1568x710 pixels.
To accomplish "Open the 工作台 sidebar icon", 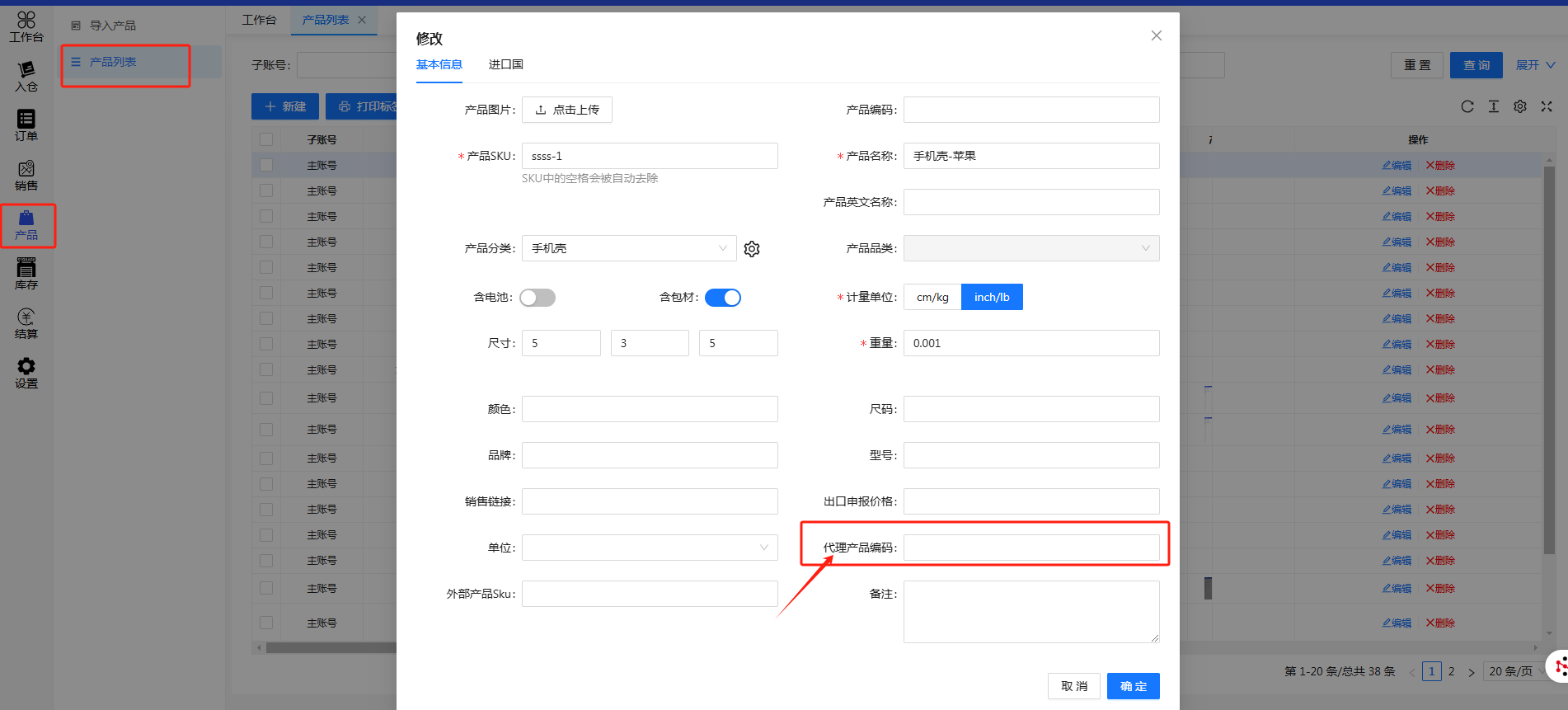I will [26, 26].
